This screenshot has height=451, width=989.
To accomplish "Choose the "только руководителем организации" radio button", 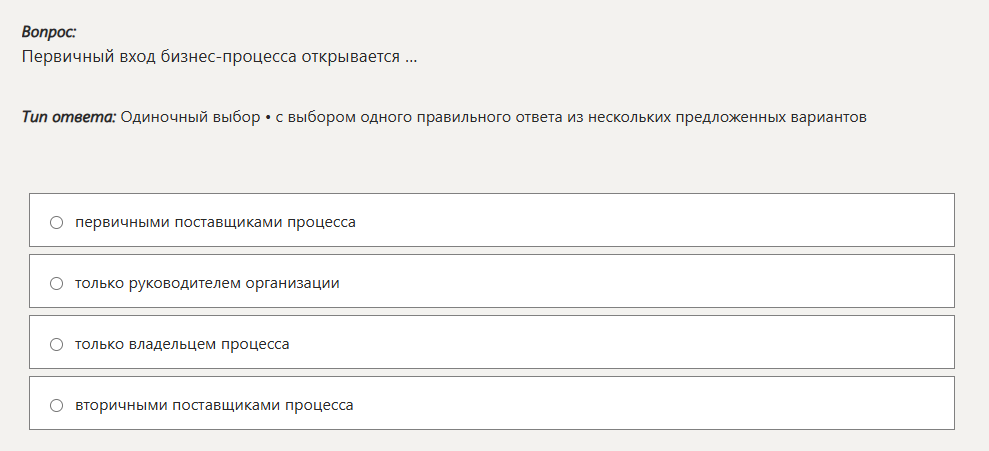I will pyautogui.click(x=57, y=283).
